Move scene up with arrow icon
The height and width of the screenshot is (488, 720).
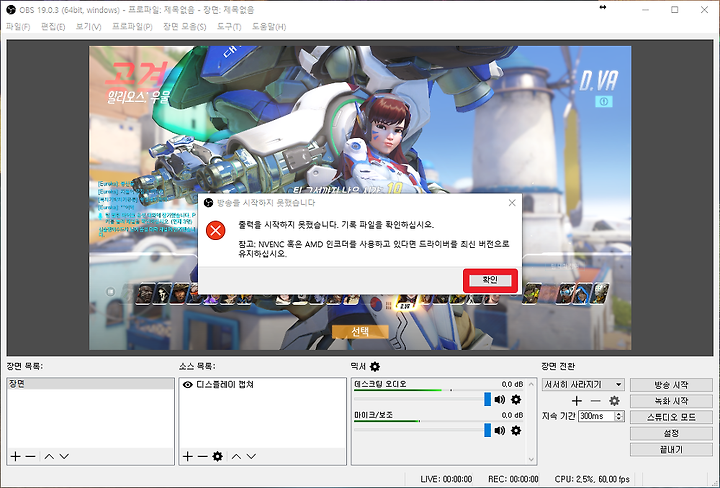(49, 456)
